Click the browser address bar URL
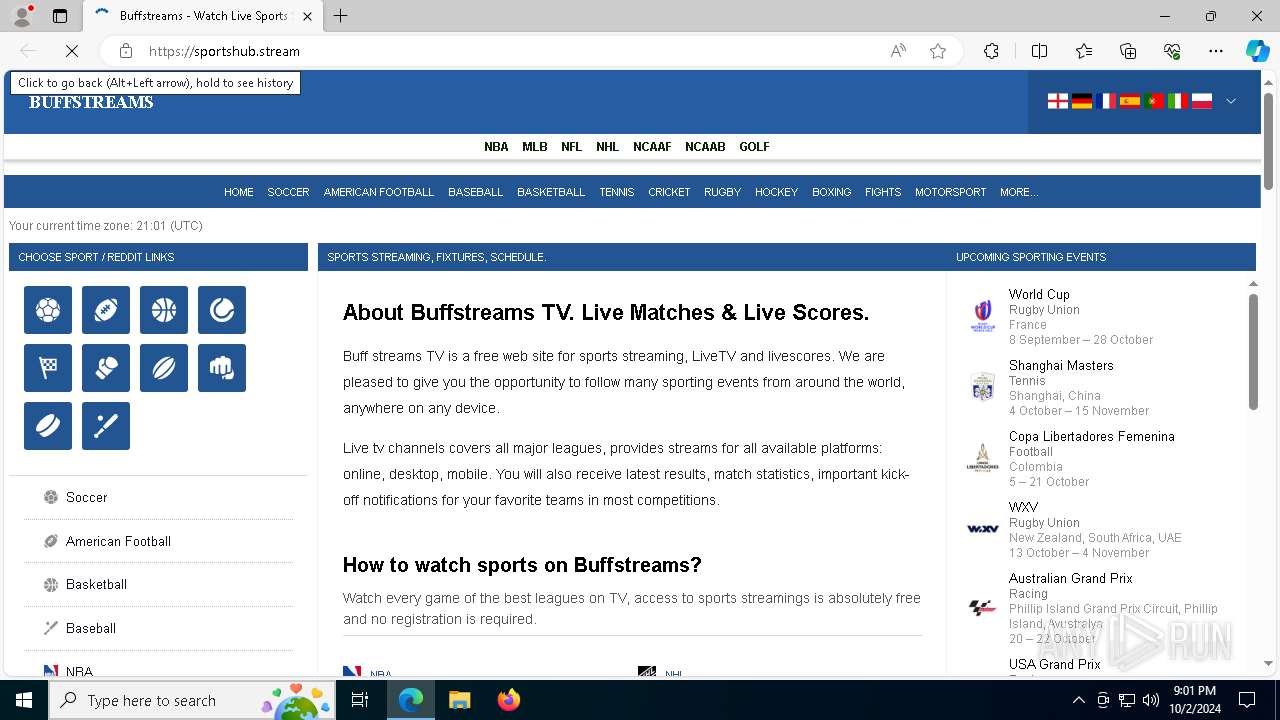Screen dimensions: 1280x720 [224, 51]
